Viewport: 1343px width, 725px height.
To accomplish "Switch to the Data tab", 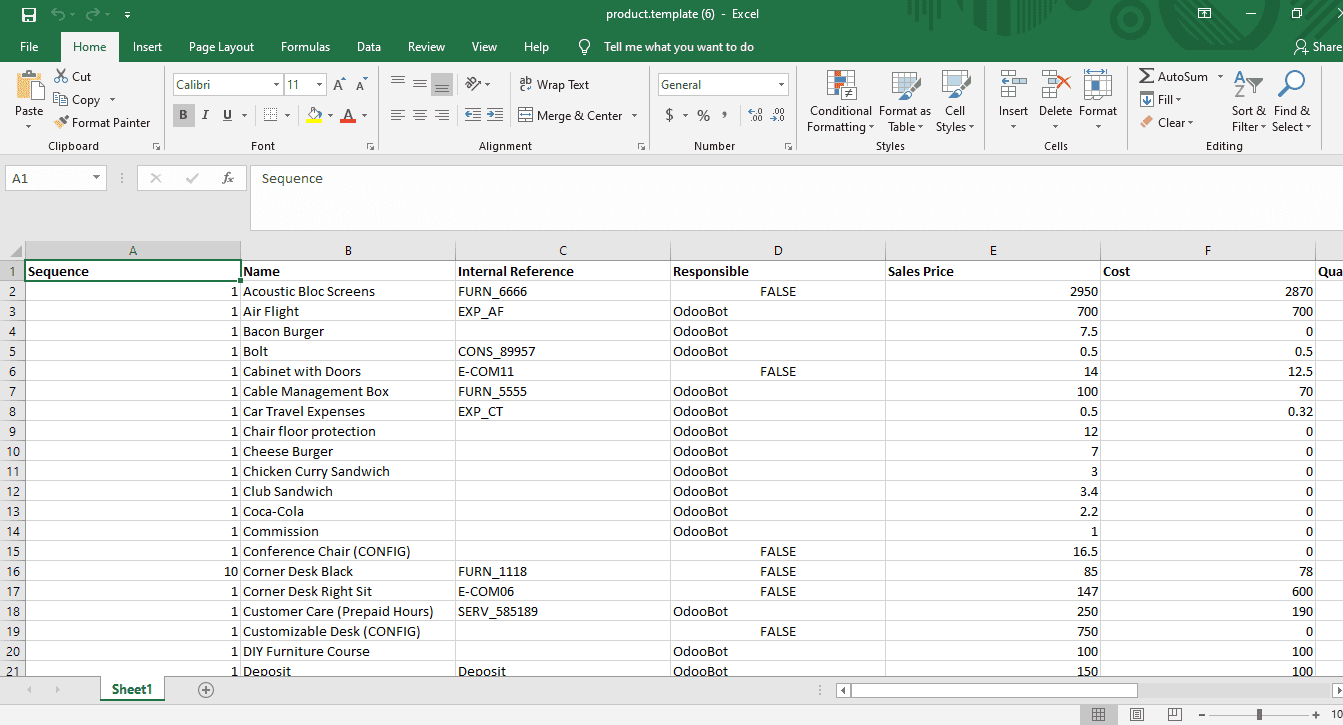I will tap(369, 47).
